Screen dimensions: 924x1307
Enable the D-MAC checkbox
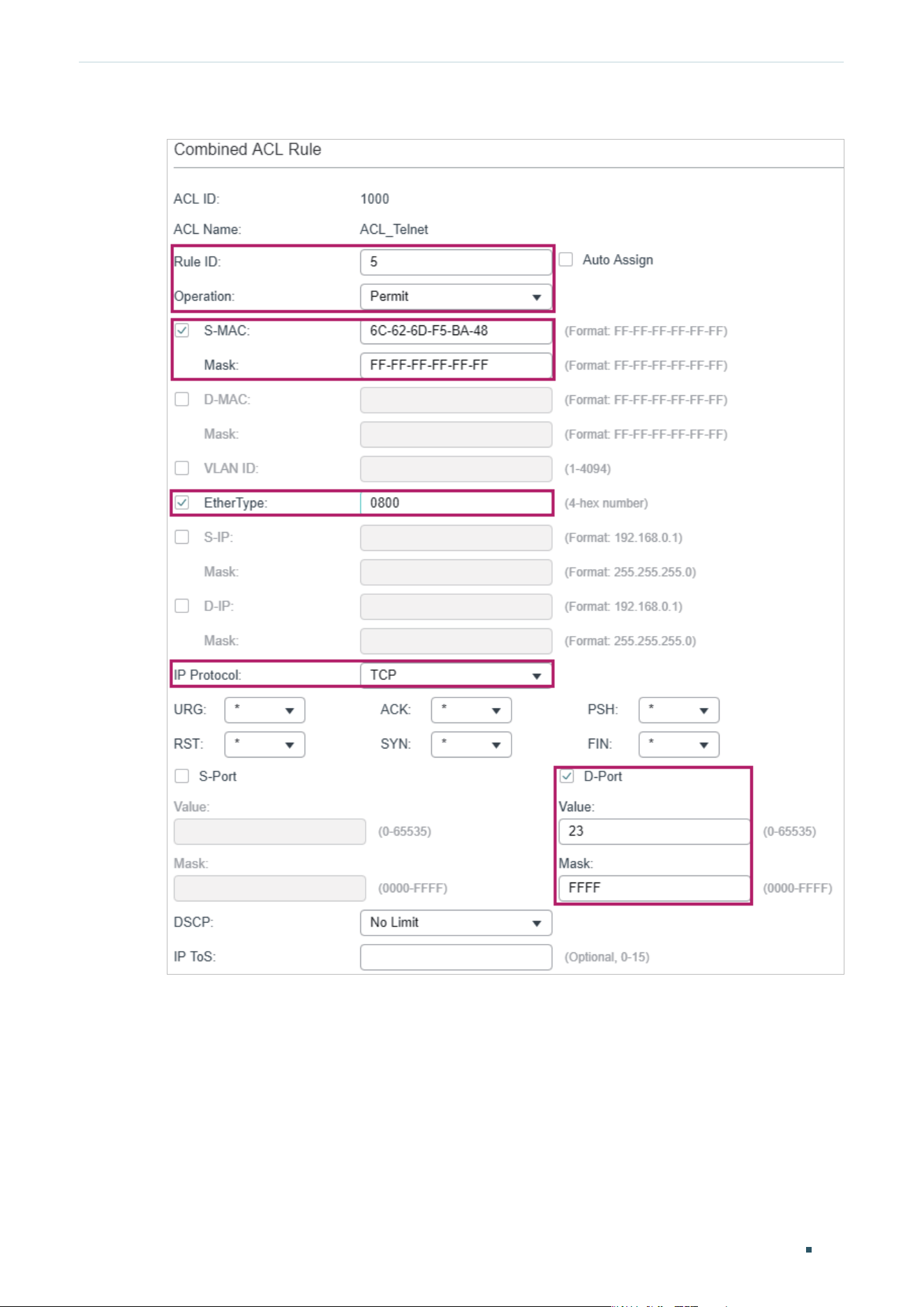182,399
